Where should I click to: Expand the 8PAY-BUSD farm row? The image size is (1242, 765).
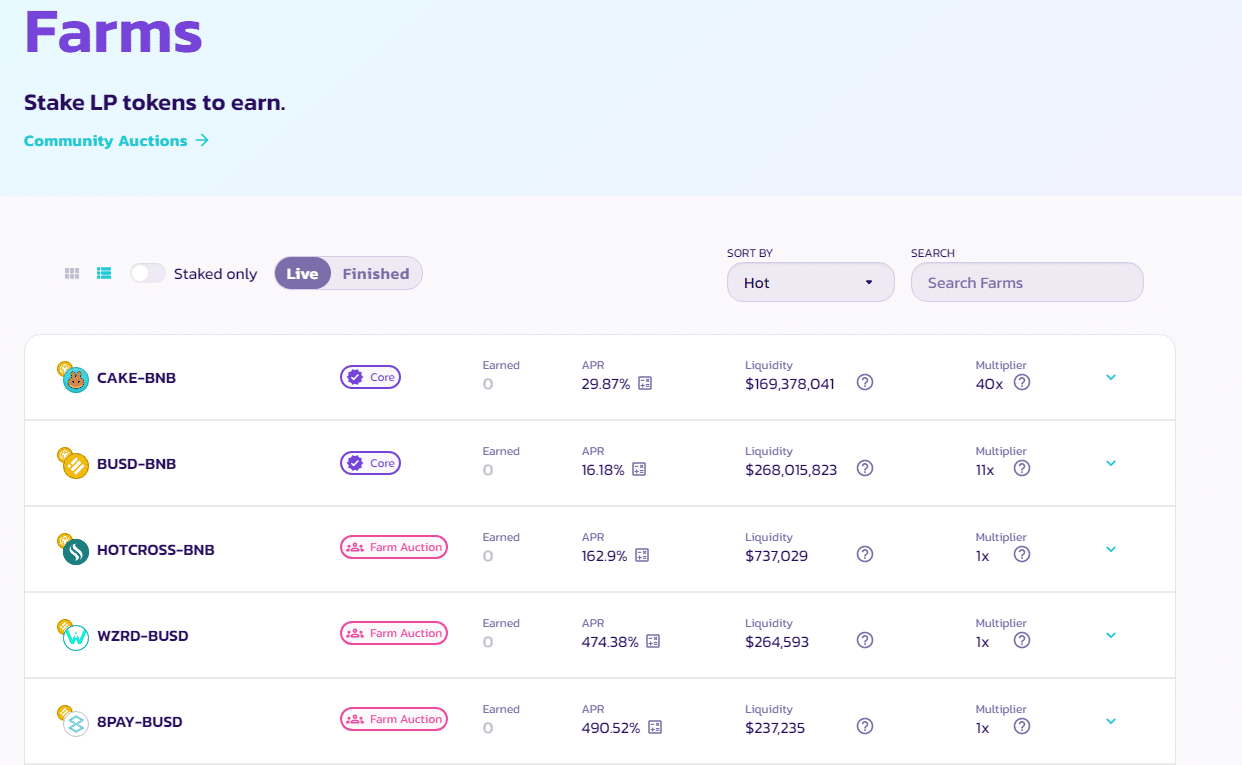pyautogui.click(x=1110, y=721)
